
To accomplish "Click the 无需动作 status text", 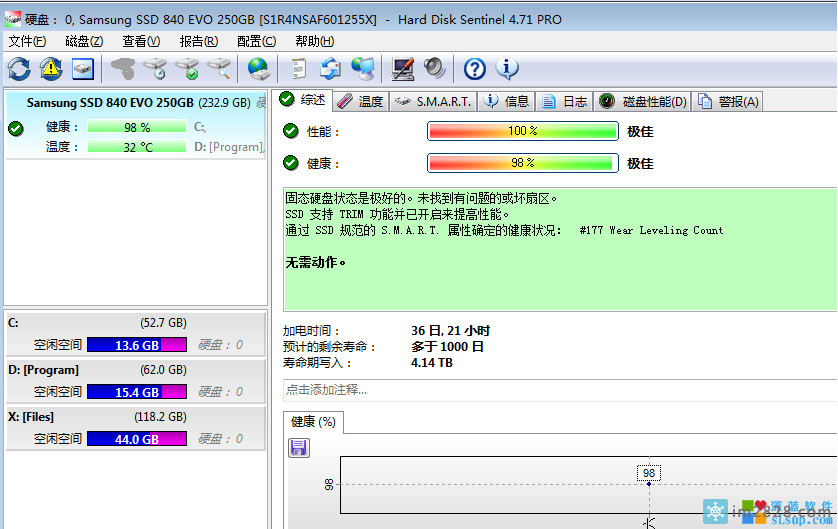I will tap(315, 262).
